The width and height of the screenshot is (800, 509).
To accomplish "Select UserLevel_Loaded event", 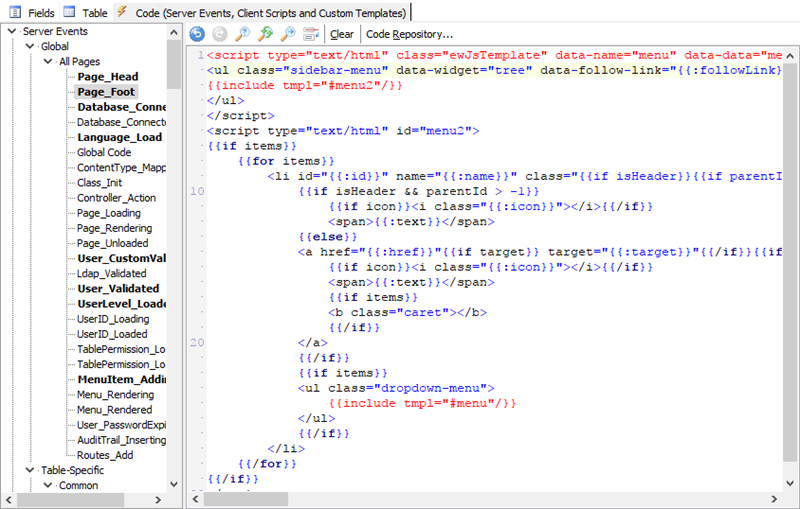I will click(x=121, y=304).
